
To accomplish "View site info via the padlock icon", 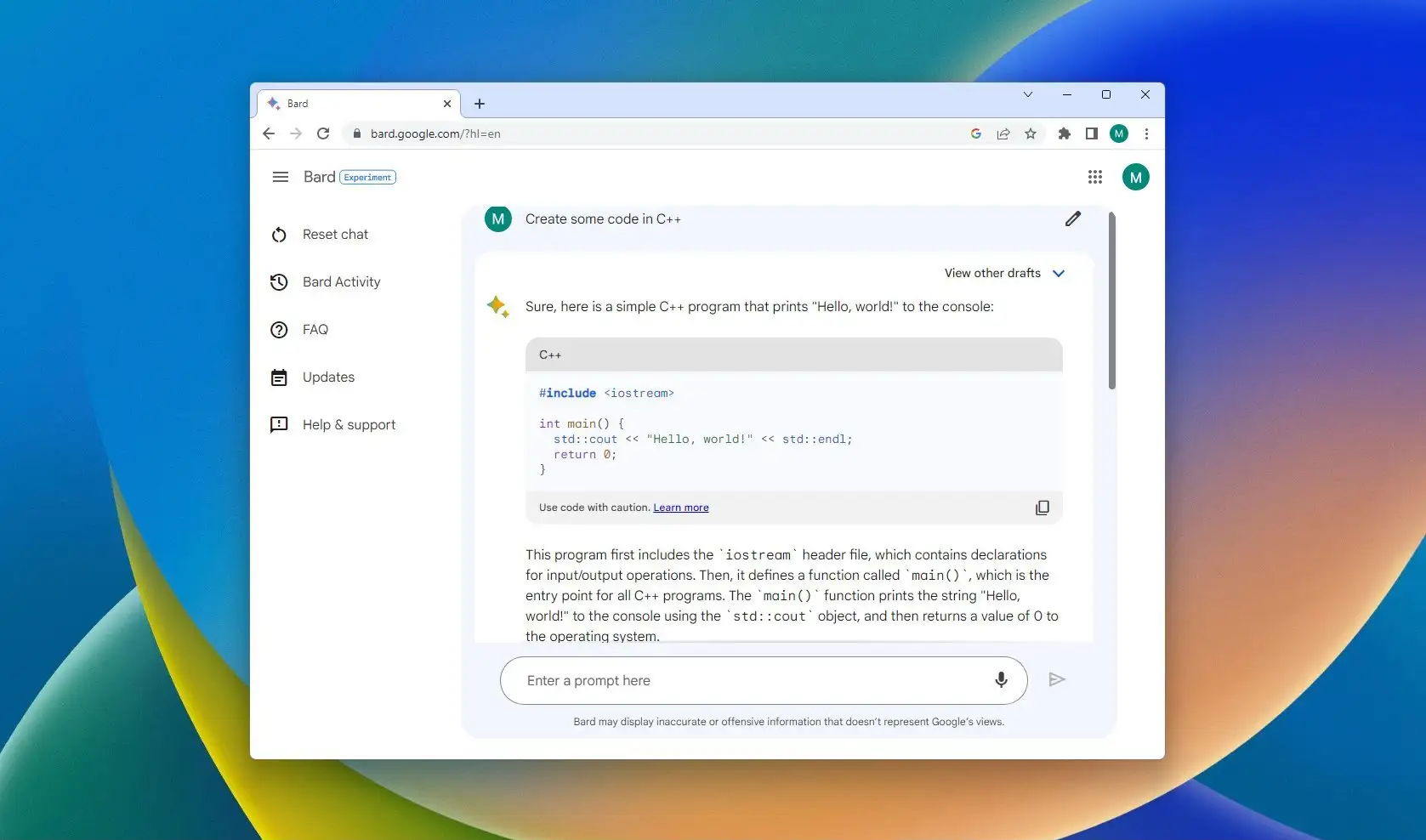I will [x=357, y=133].
